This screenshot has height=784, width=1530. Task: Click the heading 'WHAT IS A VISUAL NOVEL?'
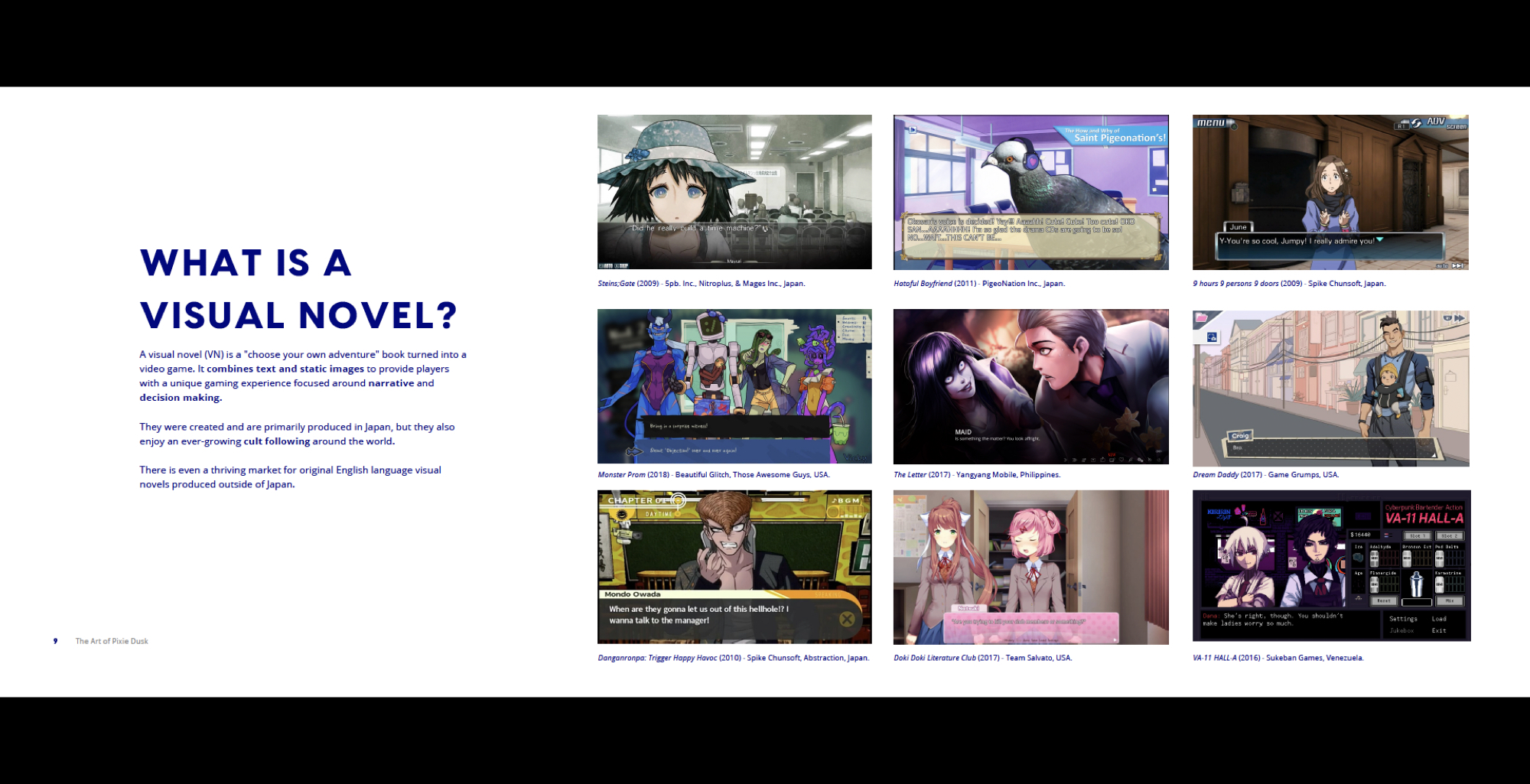tap(298, 289)
